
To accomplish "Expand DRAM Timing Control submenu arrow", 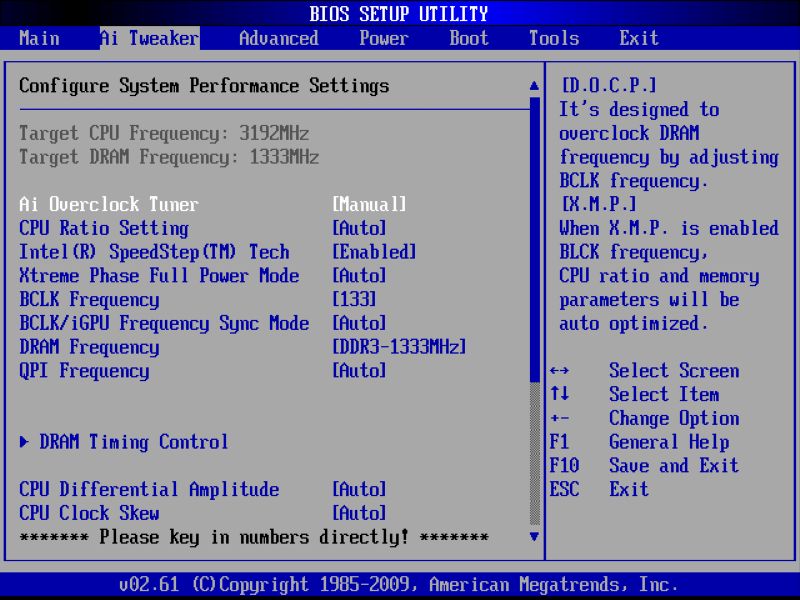I will (x=24, y=442).
